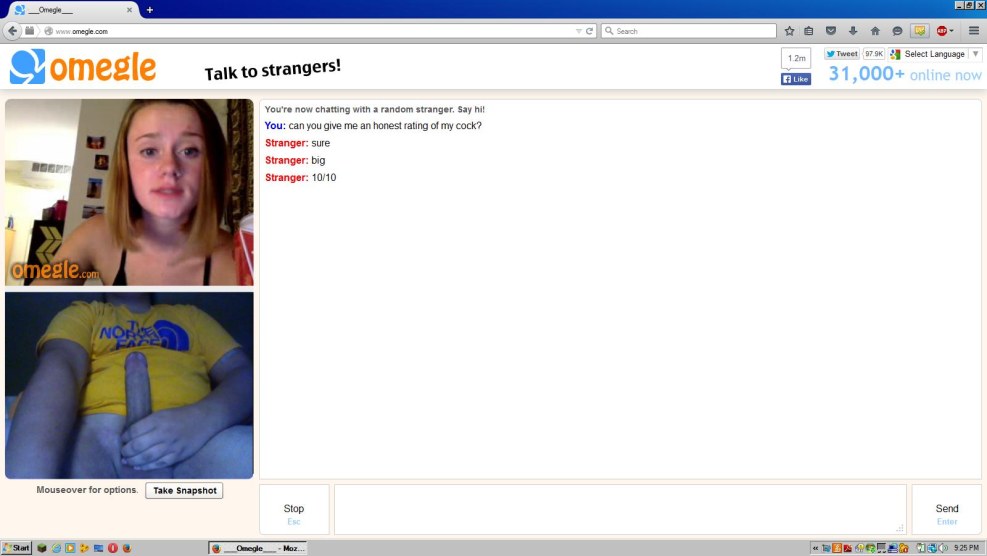Open the Pocket icon in the toolbar

(831, 31)
